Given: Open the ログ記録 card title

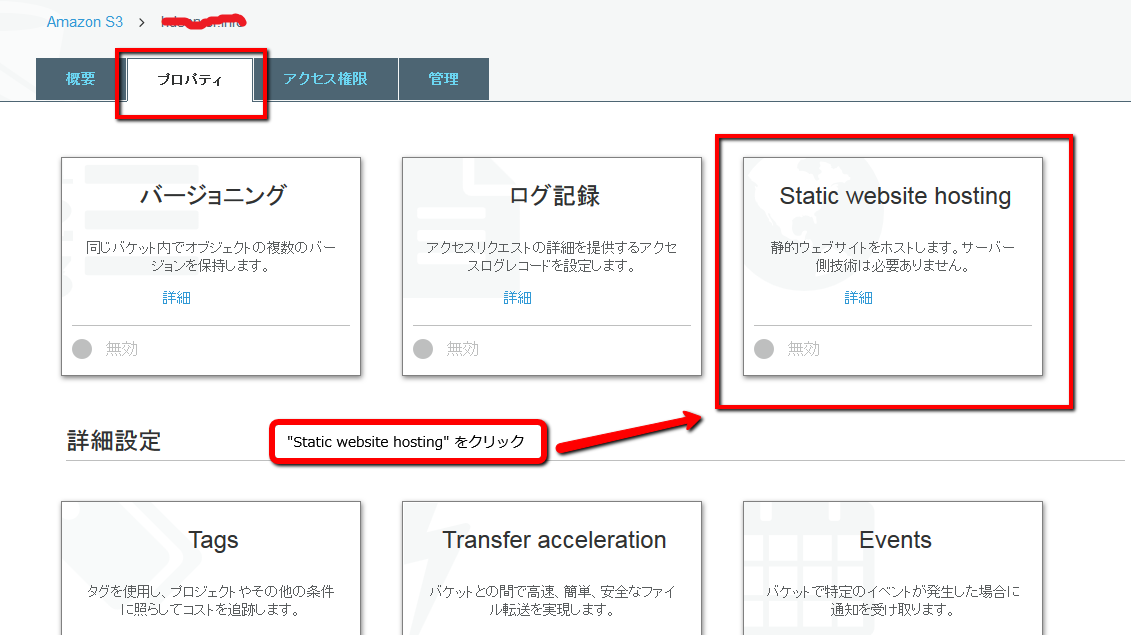Looking at the screenshot, I should click(554, 195).
